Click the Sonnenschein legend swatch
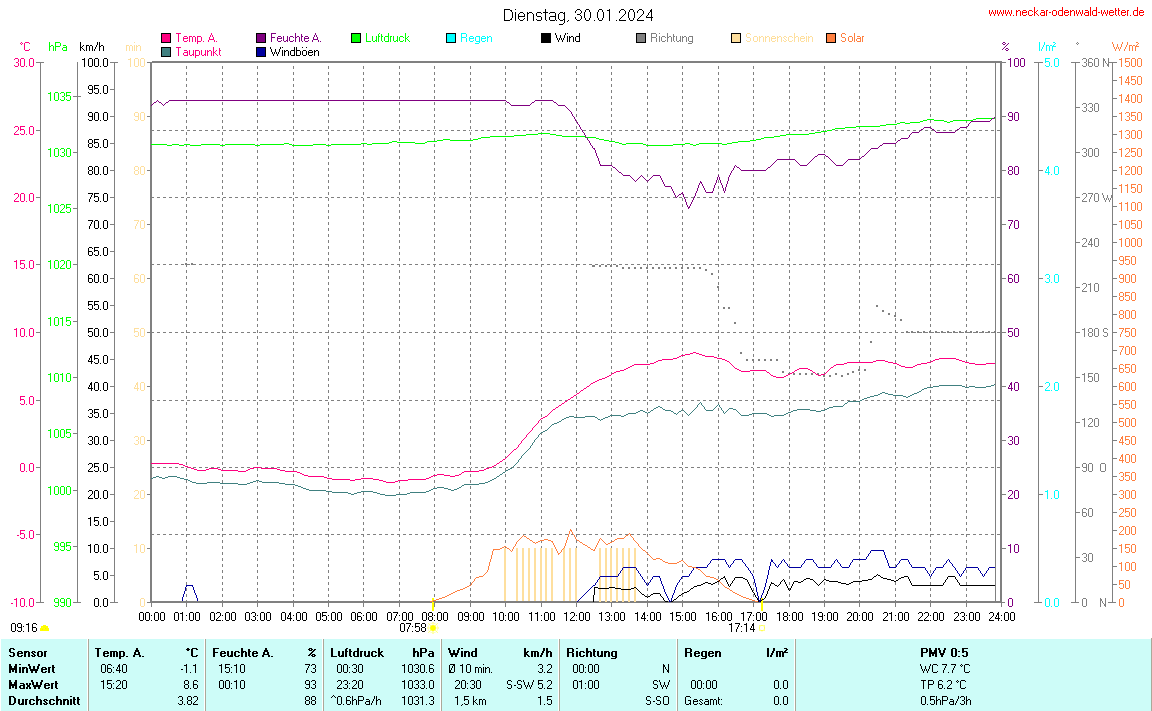The image size is (1152, 711). point(736,38)
